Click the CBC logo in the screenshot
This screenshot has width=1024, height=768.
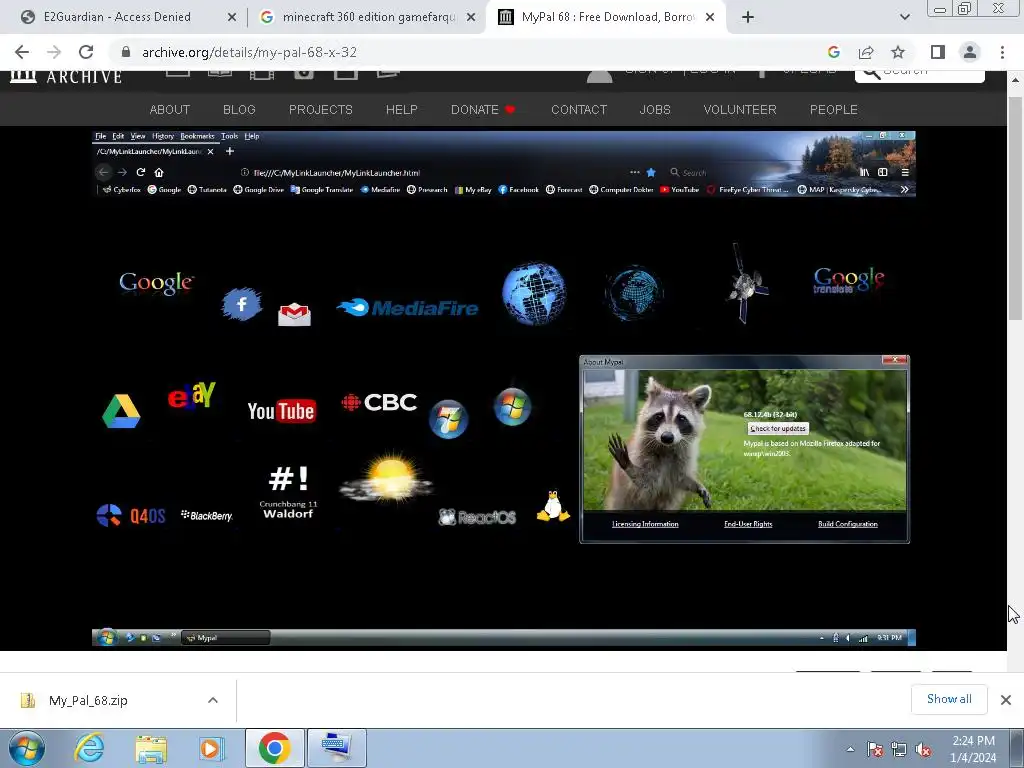pyautogui.click(x=379, y=402)
